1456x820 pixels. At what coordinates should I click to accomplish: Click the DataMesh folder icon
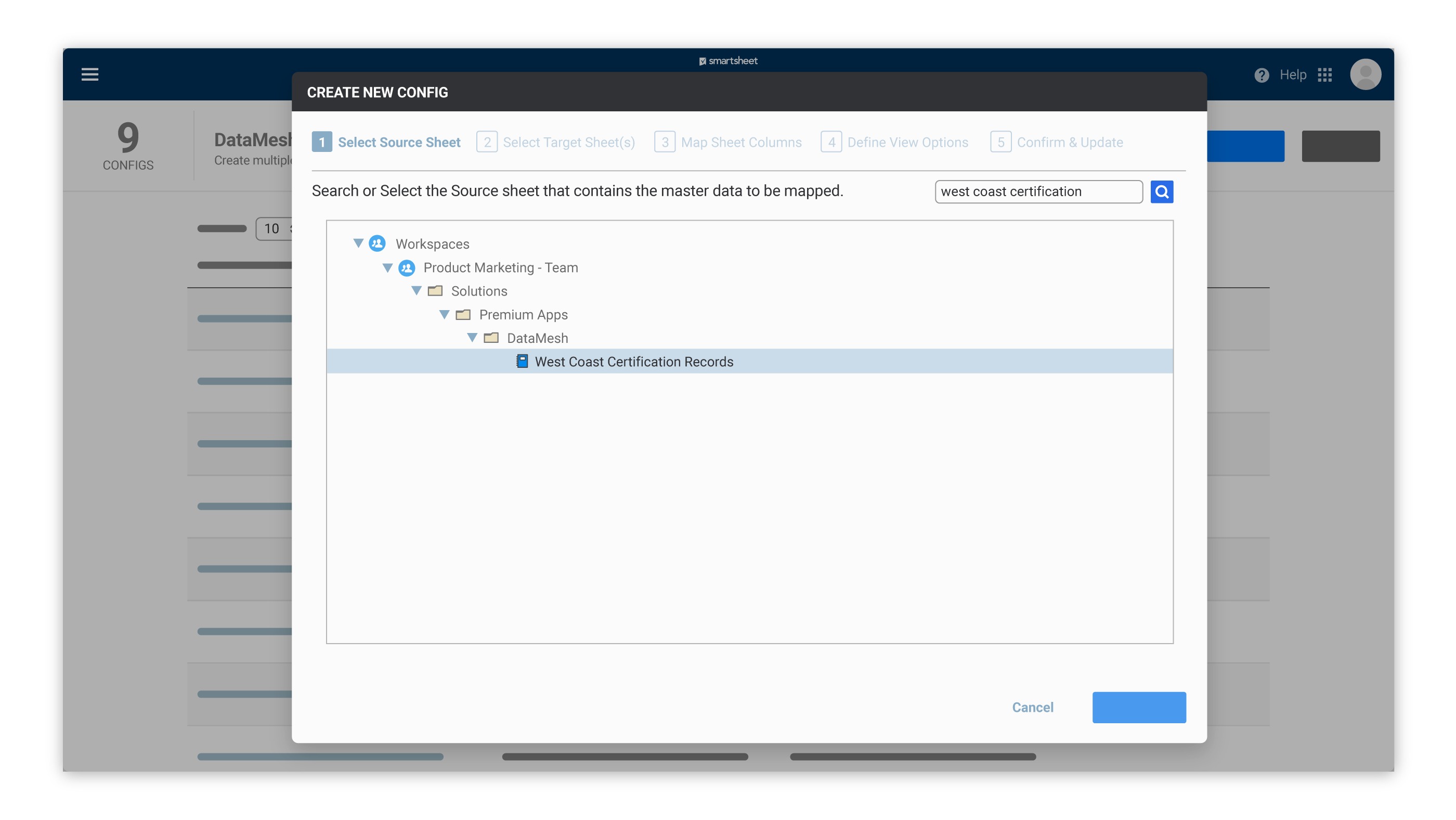coord(491,338)
